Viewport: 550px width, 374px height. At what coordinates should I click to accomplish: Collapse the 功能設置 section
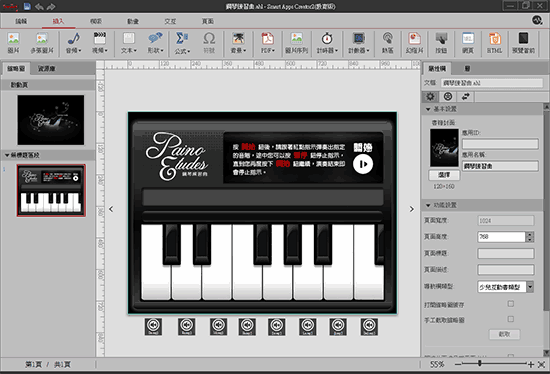click(x=428, y=205)
